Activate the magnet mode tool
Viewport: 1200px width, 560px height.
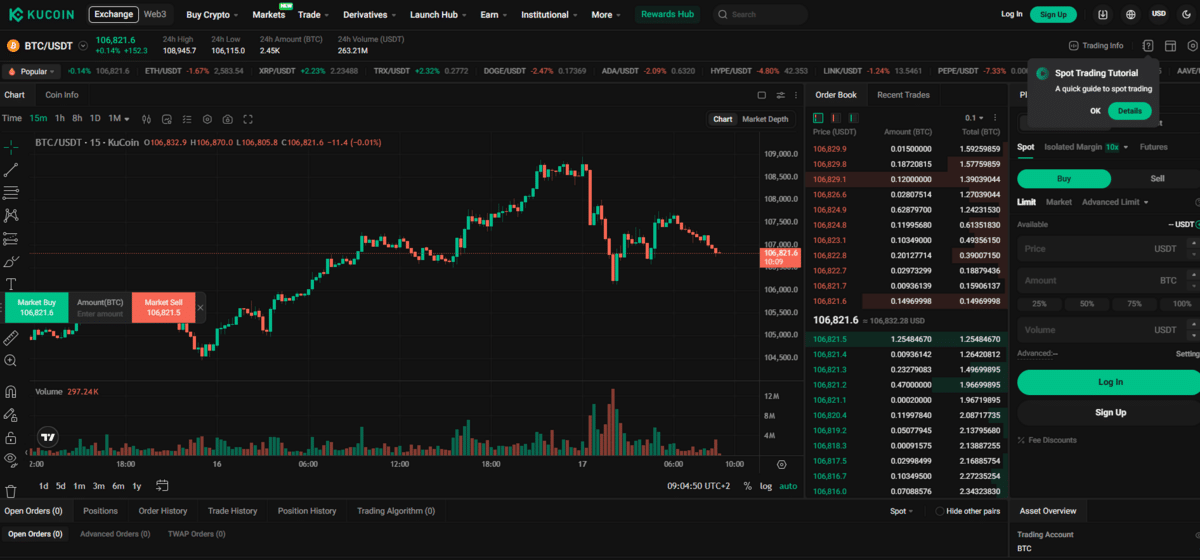(11, 392)
